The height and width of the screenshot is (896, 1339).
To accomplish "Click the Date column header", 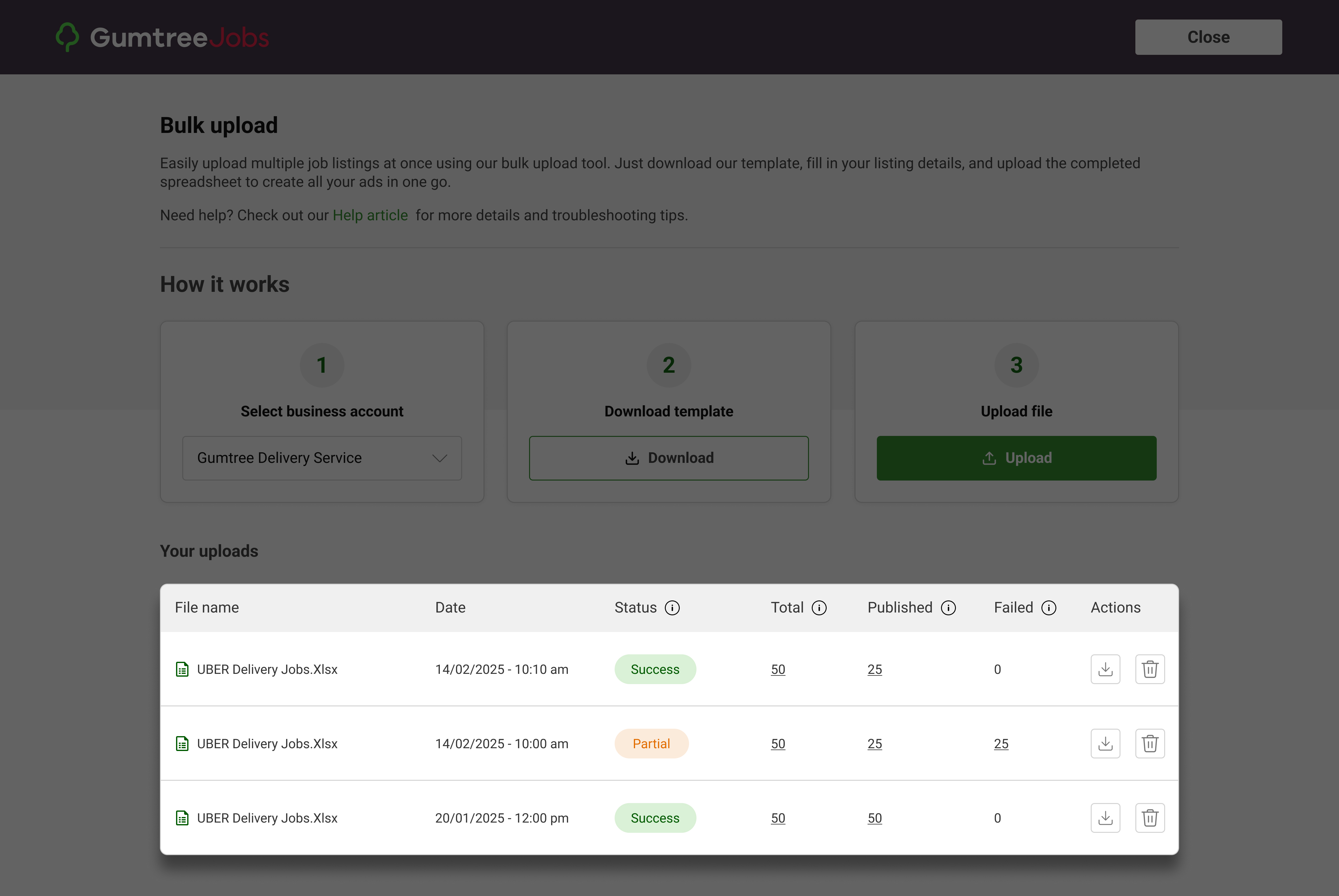I will tap(451, 608).
